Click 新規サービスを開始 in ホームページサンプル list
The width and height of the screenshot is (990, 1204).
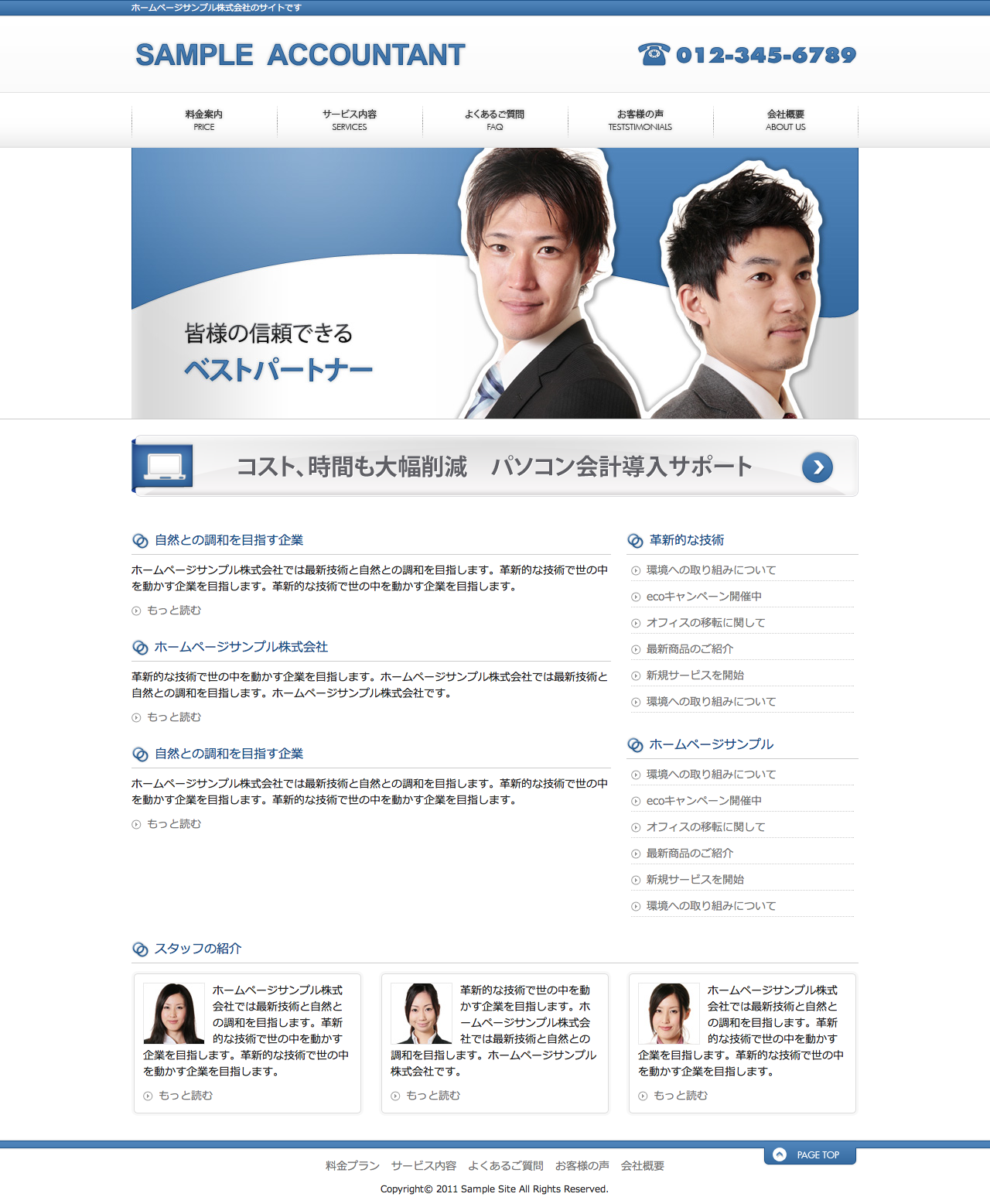(695, 880)
